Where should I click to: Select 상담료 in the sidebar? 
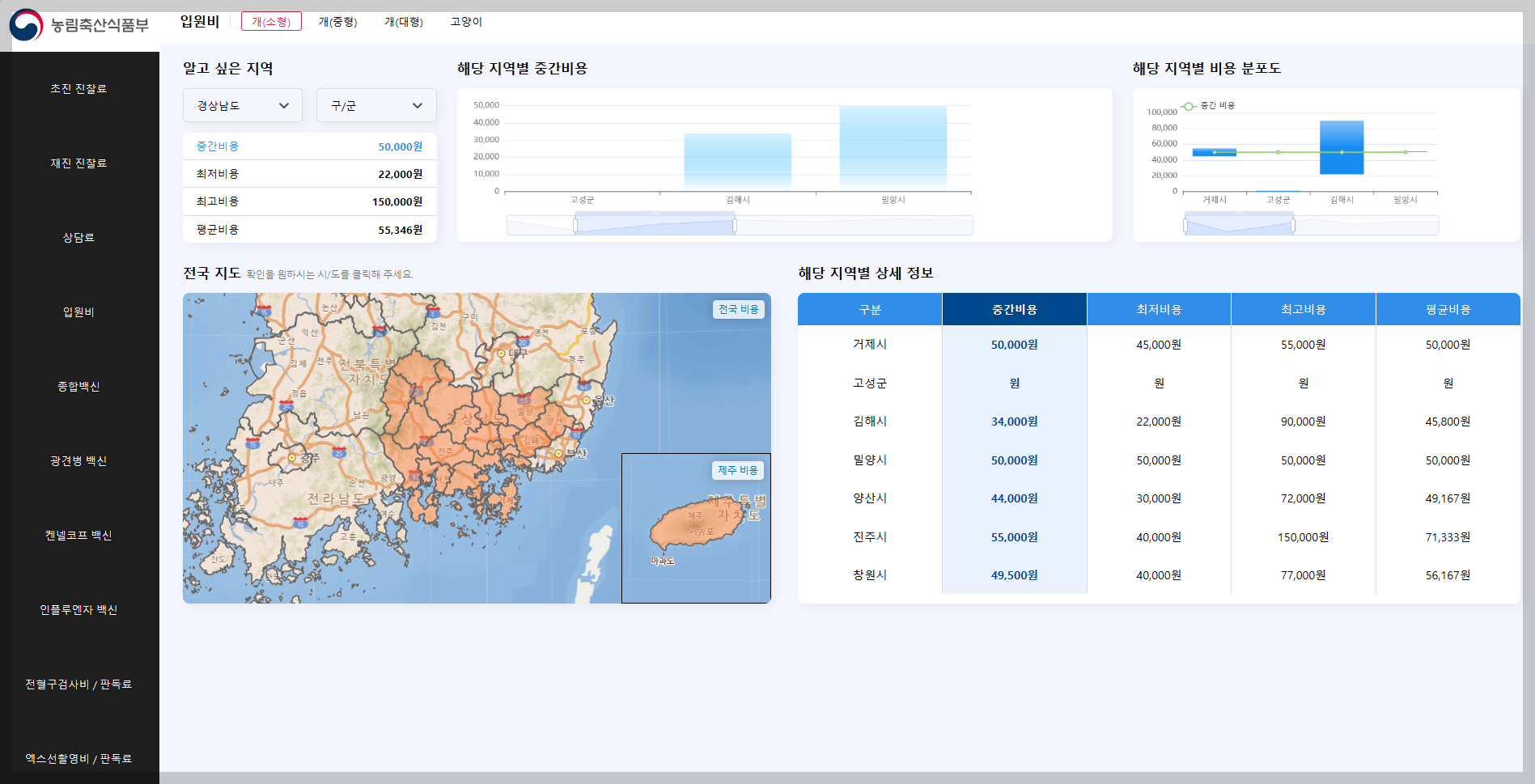pyautogui.click(x=78, y=238)
